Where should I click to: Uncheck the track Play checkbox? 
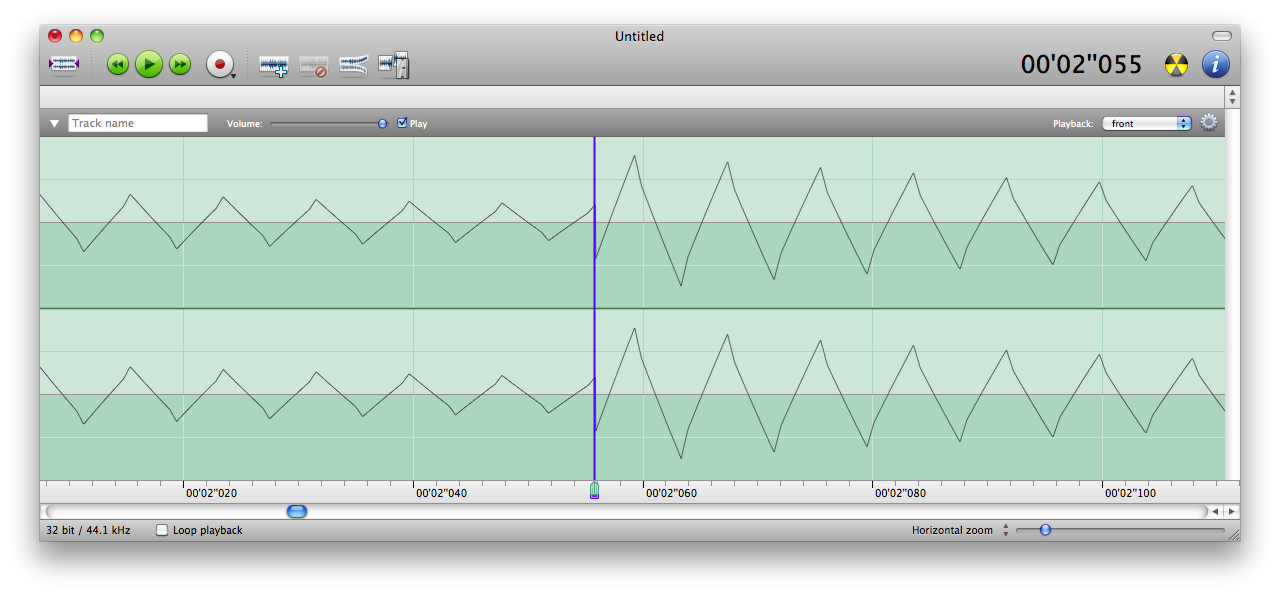click(x=402, y=123)
